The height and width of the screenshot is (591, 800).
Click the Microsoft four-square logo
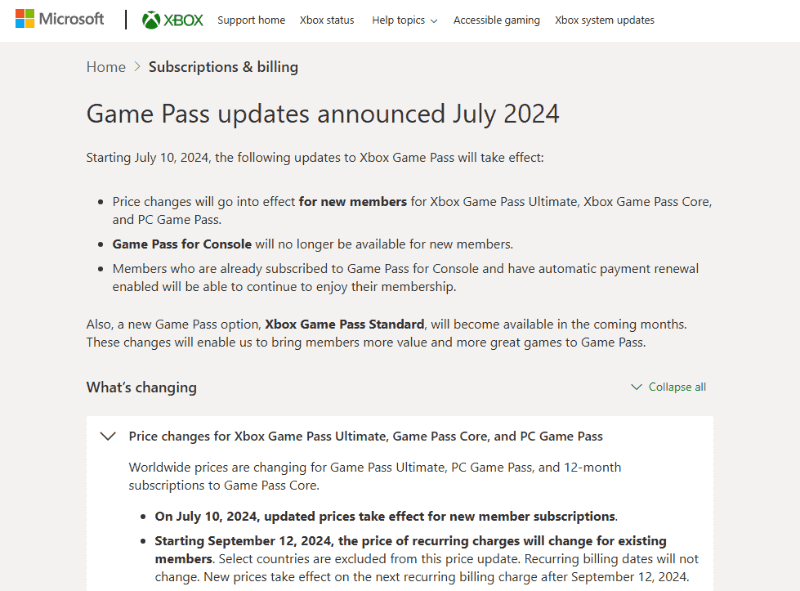25,19
